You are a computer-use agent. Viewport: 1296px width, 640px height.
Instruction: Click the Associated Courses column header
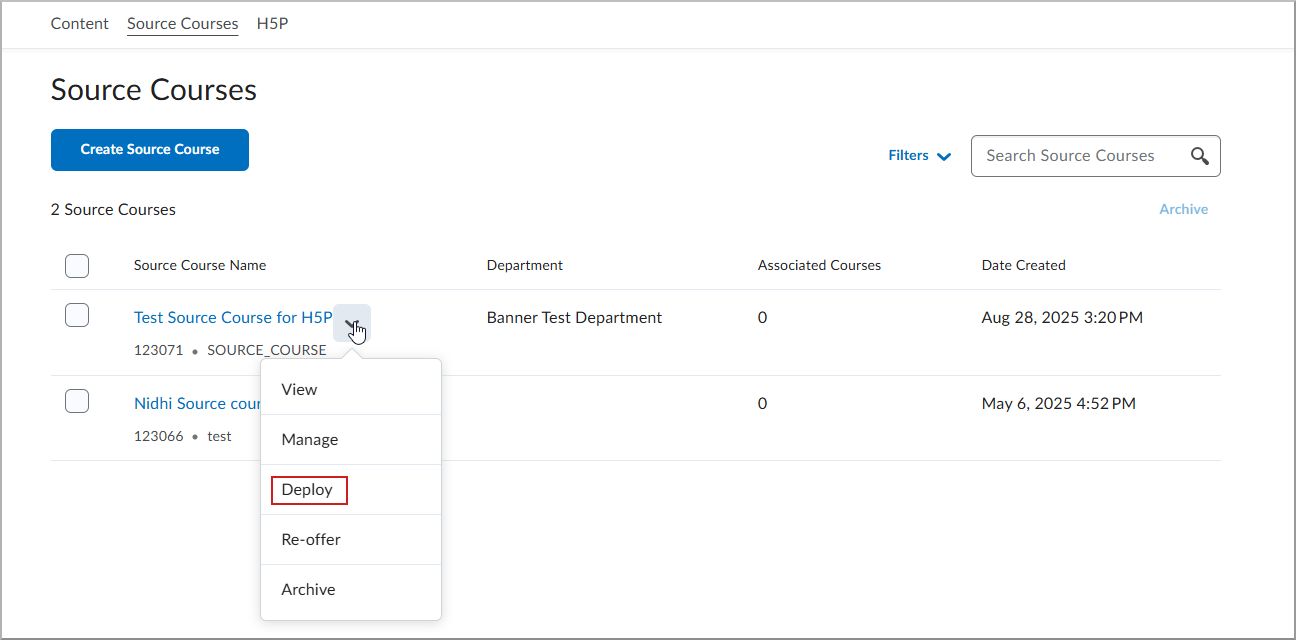point(819,266)
